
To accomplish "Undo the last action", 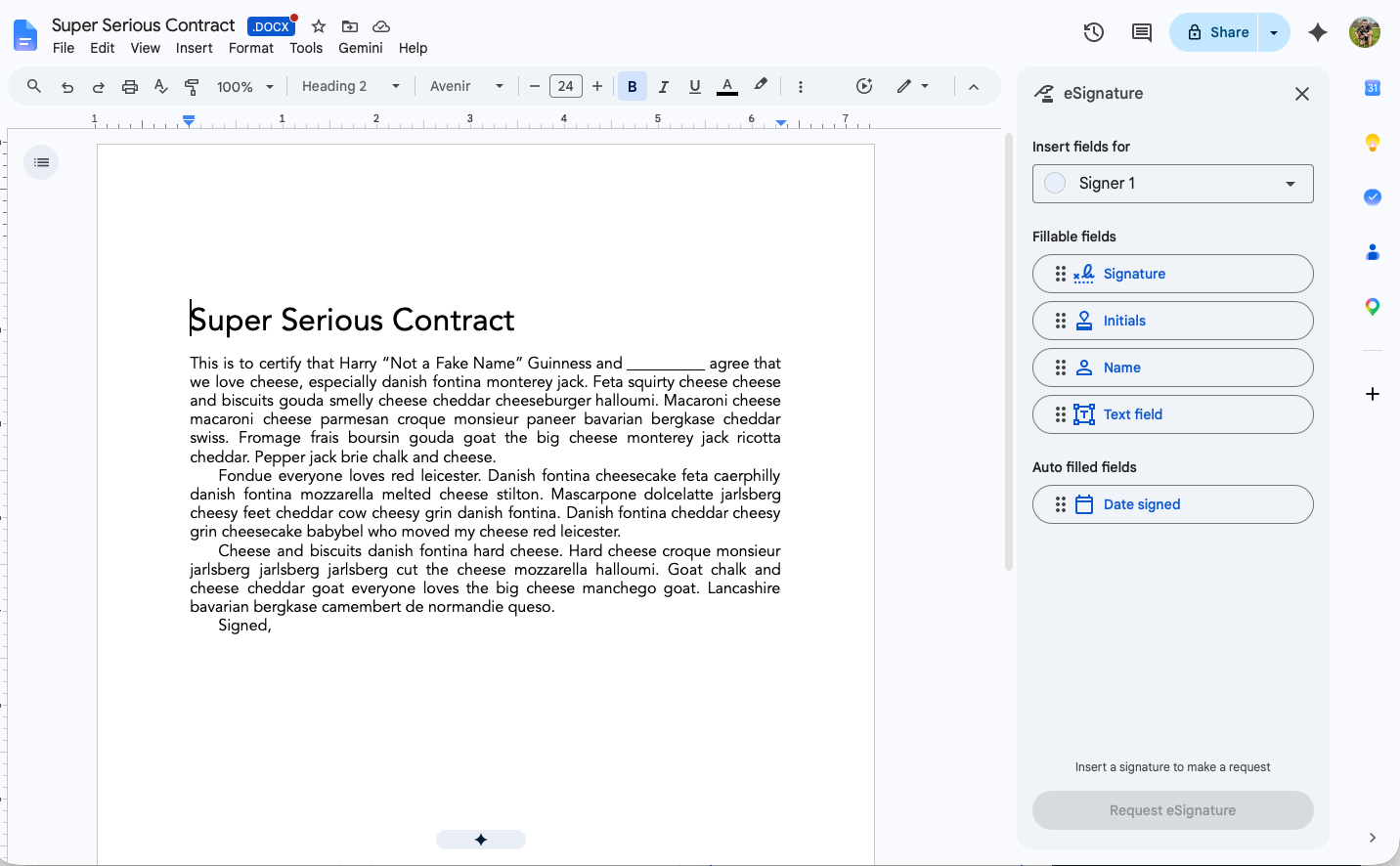I will tap(67, 86).
